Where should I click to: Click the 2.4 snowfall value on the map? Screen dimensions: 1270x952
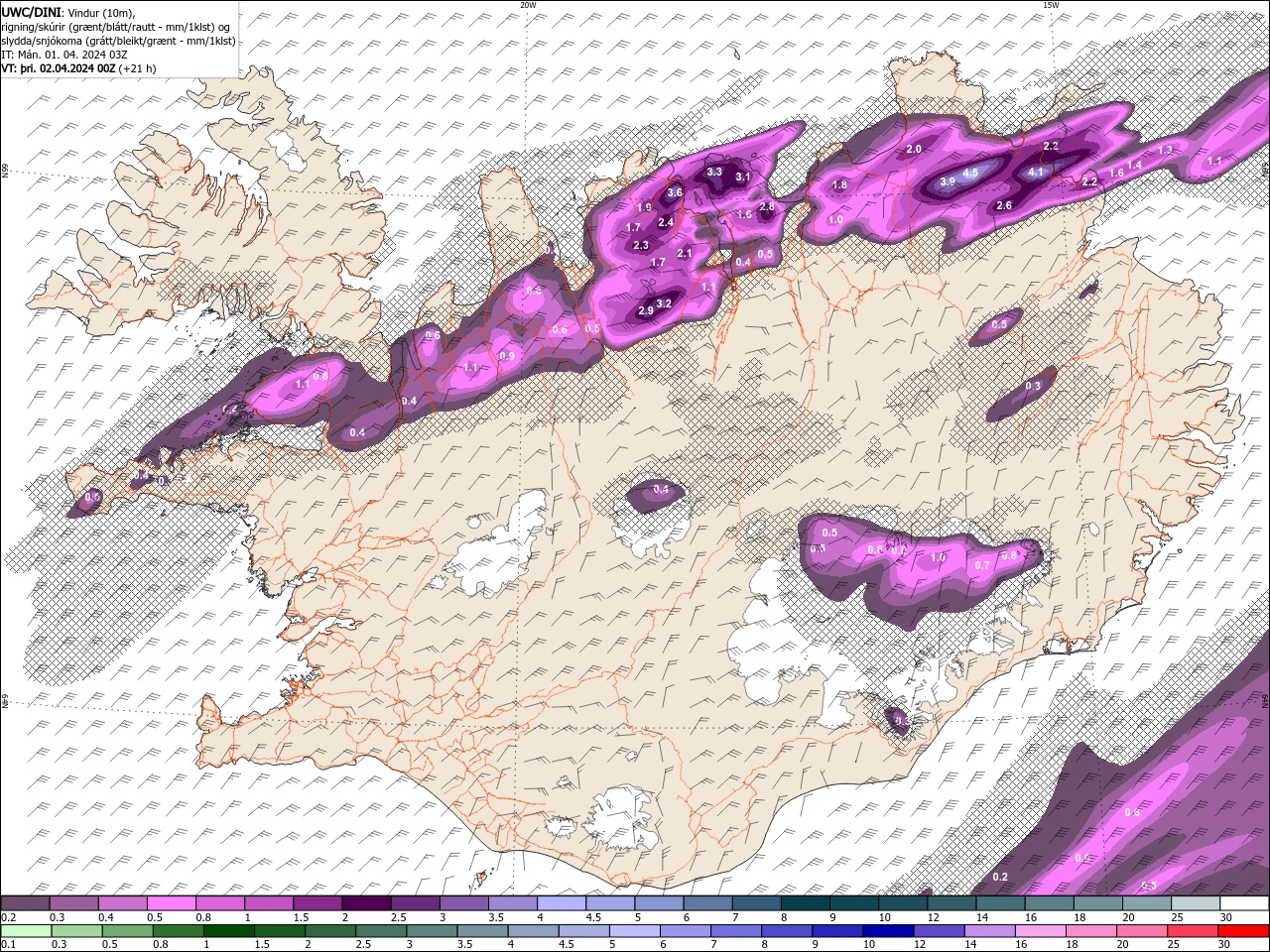[666, 222]
